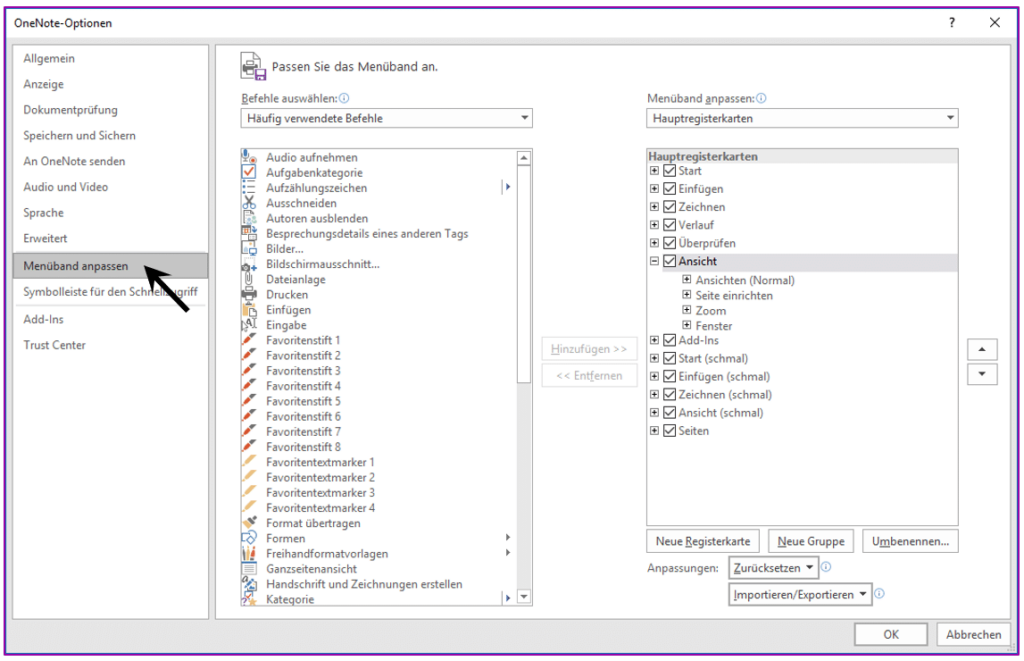1024x661 pixels.
Task: Click the command list scrollbar thumb
Action: pos(524,274)
